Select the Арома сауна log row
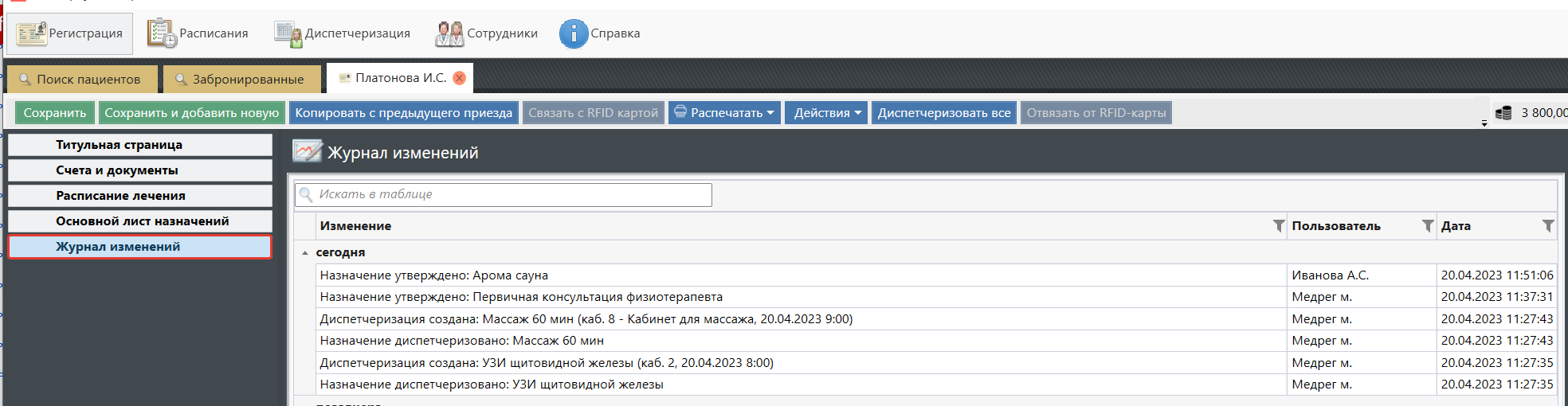The image size is (1568, 406). click(797, 275)
